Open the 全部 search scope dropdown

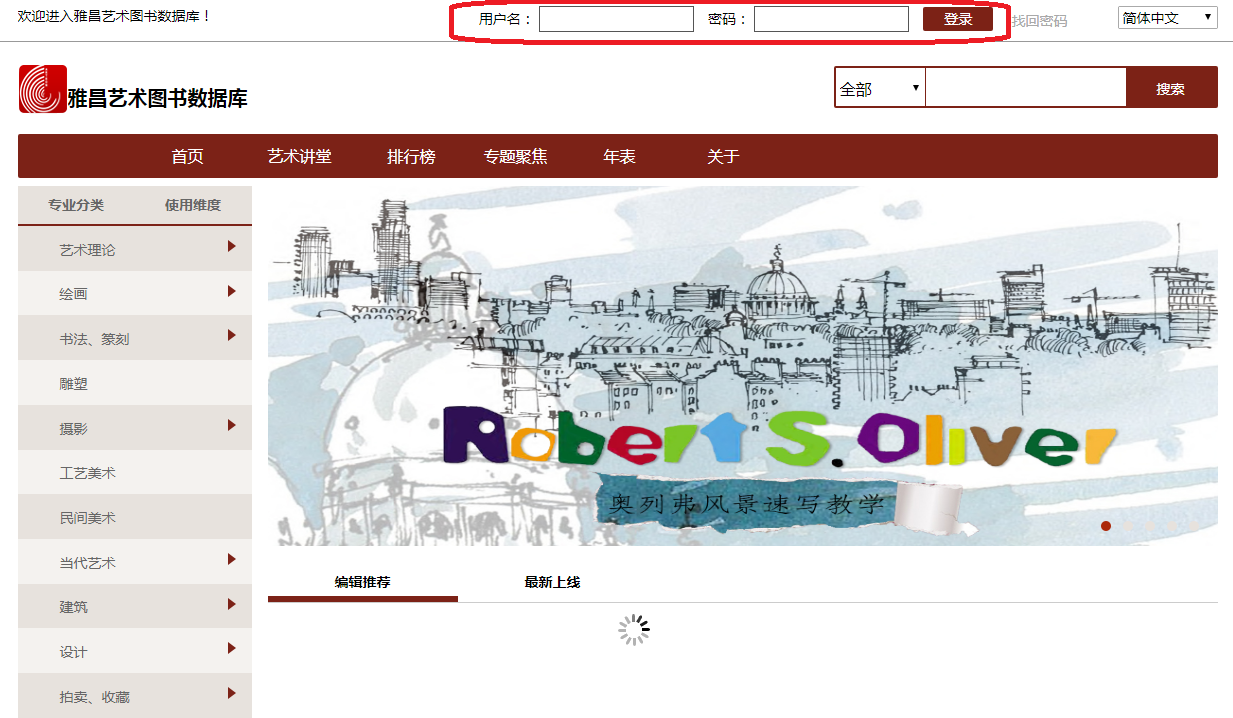(879, 88)
